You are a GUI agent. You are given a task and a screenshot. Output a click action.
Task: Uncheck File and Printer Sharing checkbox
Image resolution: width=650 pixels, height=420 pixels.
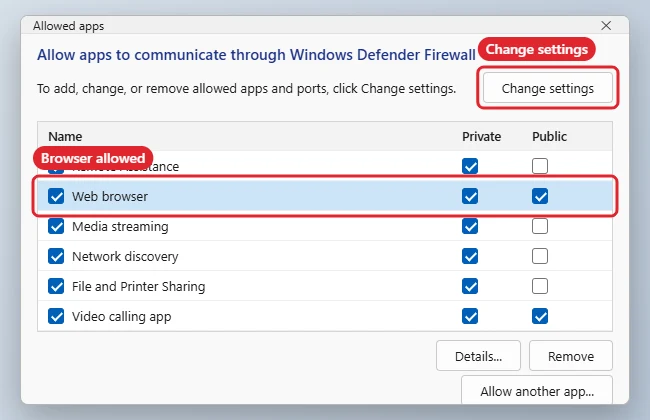[x=56, y=286]
